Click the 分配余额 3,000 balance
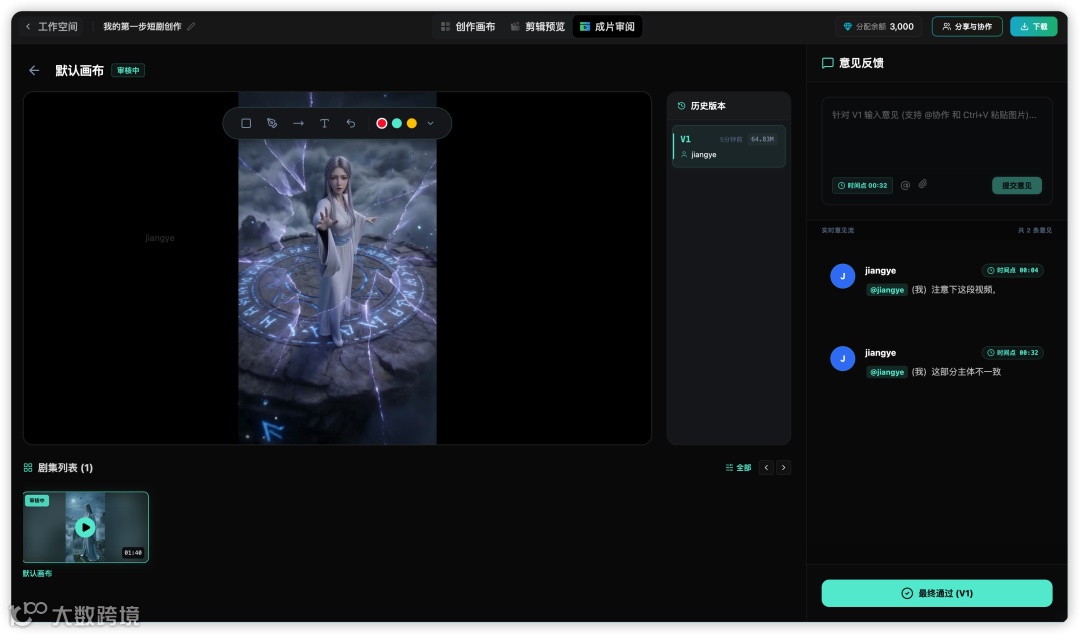 [x=879, y=26]
